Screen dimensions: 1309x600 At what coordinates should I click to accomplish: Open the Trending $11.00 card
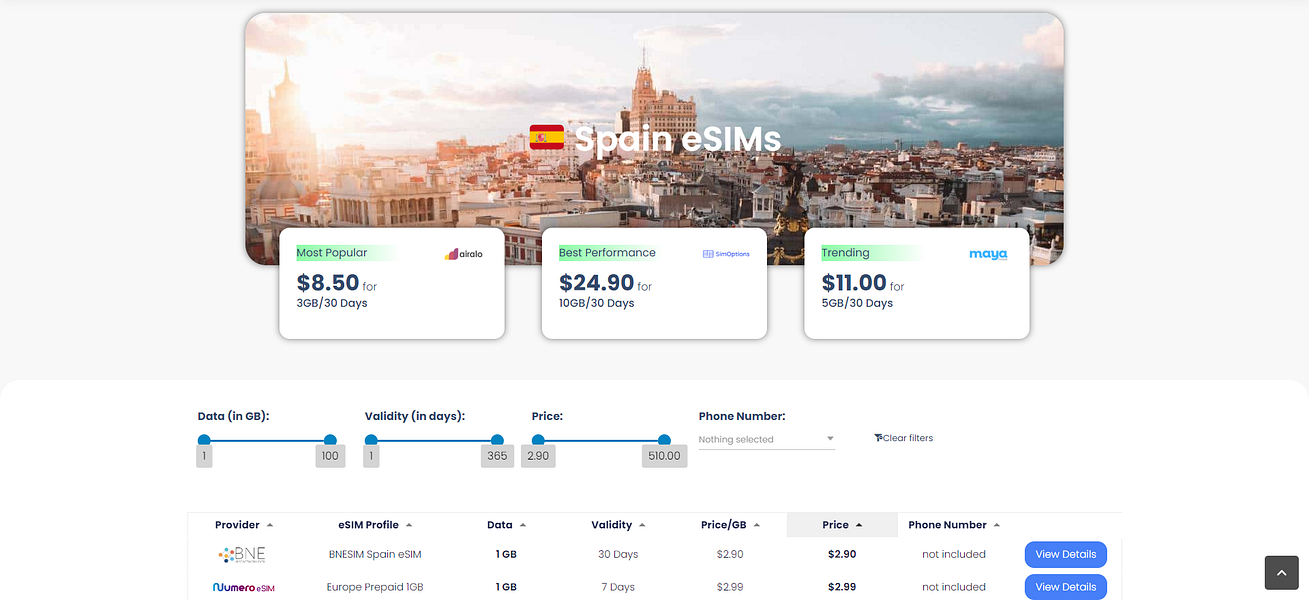pyautogui.click(x=917, y=283)
